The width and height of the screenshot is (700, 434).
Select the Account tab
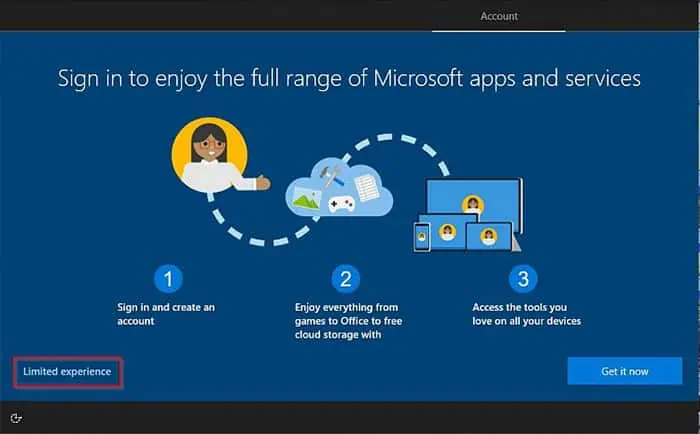point(499,16)
